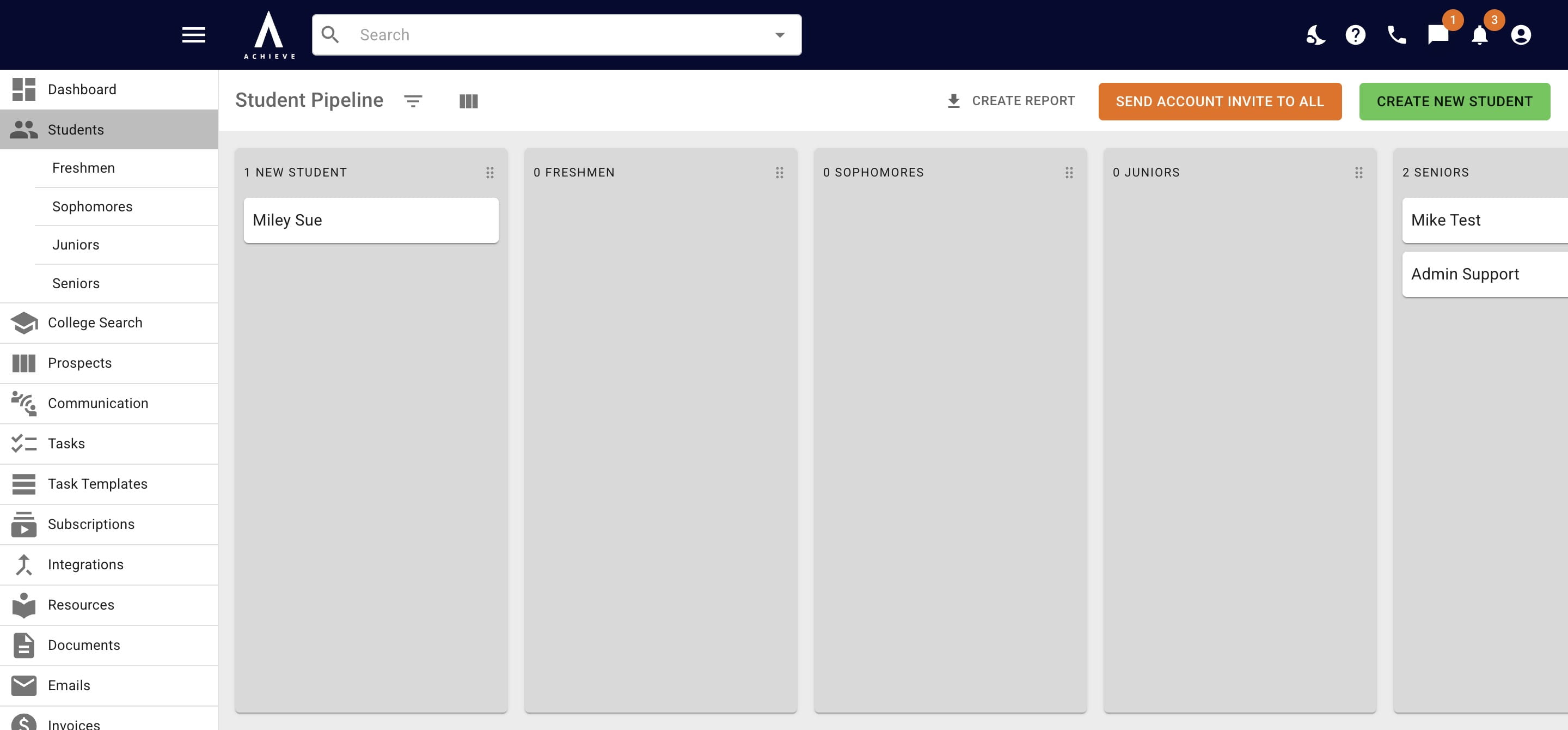Open chat messages icon
1568x730 pixels.
pyautogui.click(x=1438, y=35)
